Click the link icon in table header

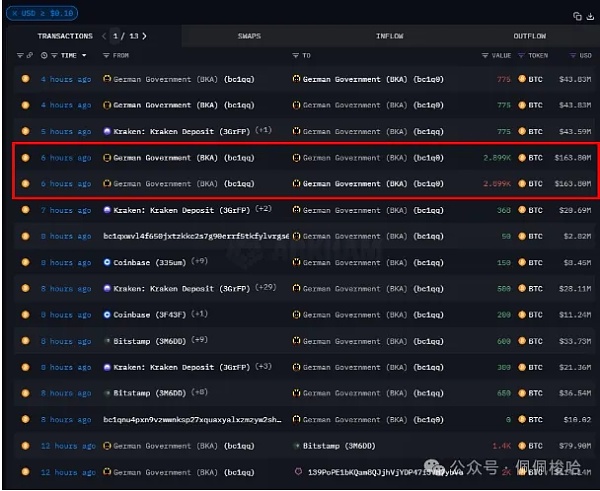[x=28, y=55]
